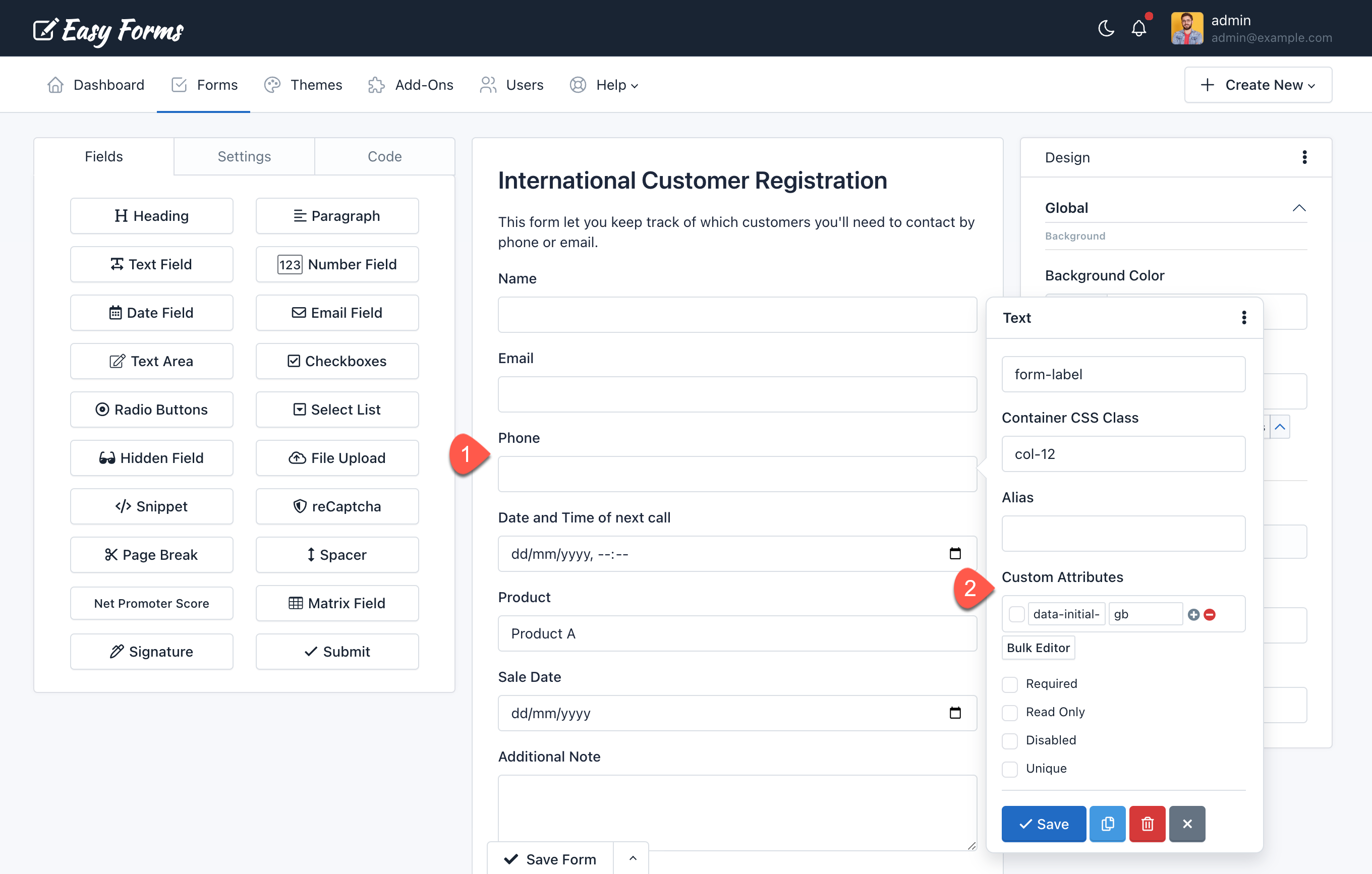The width and height of the screenshot is (1372, 874).
Task: Save the Text field settings
Action: coord(1043,824)
